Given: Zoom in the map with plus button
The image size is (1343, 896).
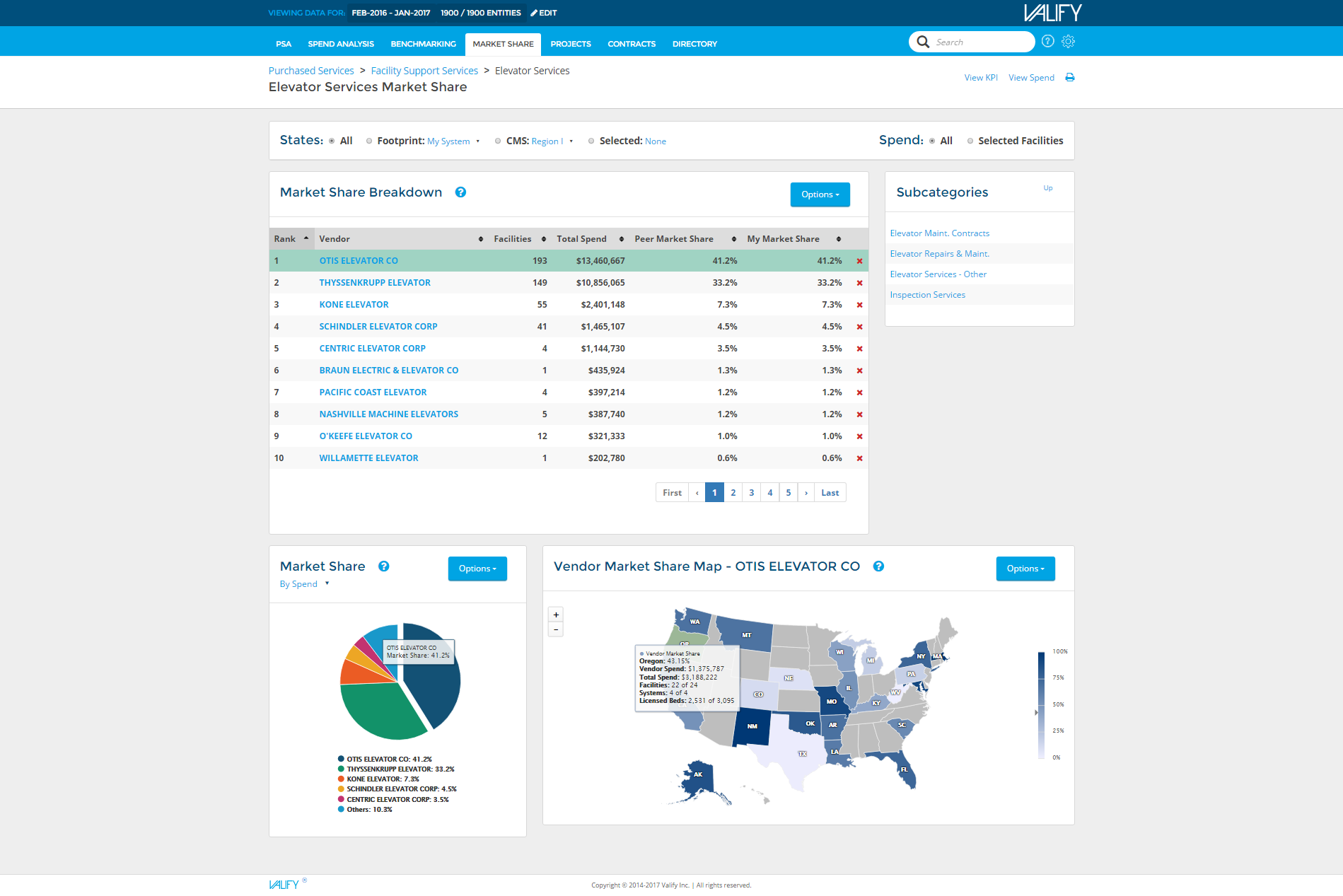Looking at the screenshot, I should [556, 615].
